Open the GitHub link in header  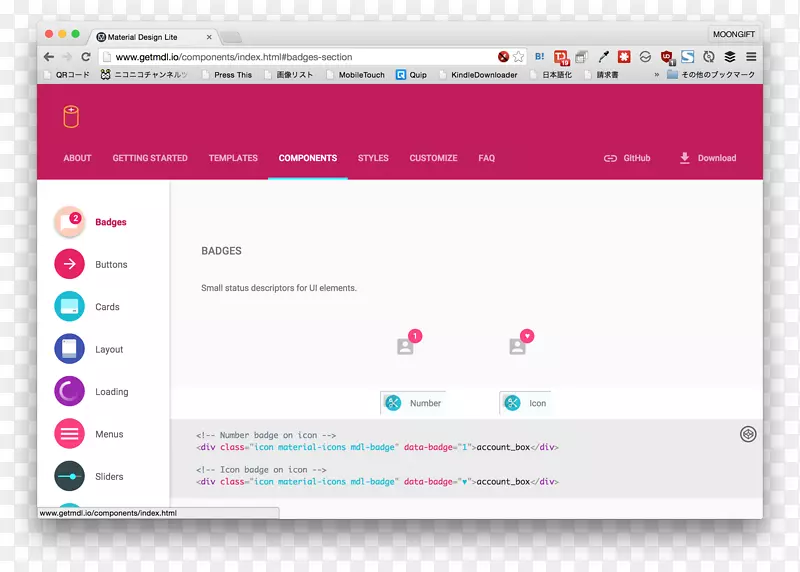click(x=627, y=158)
